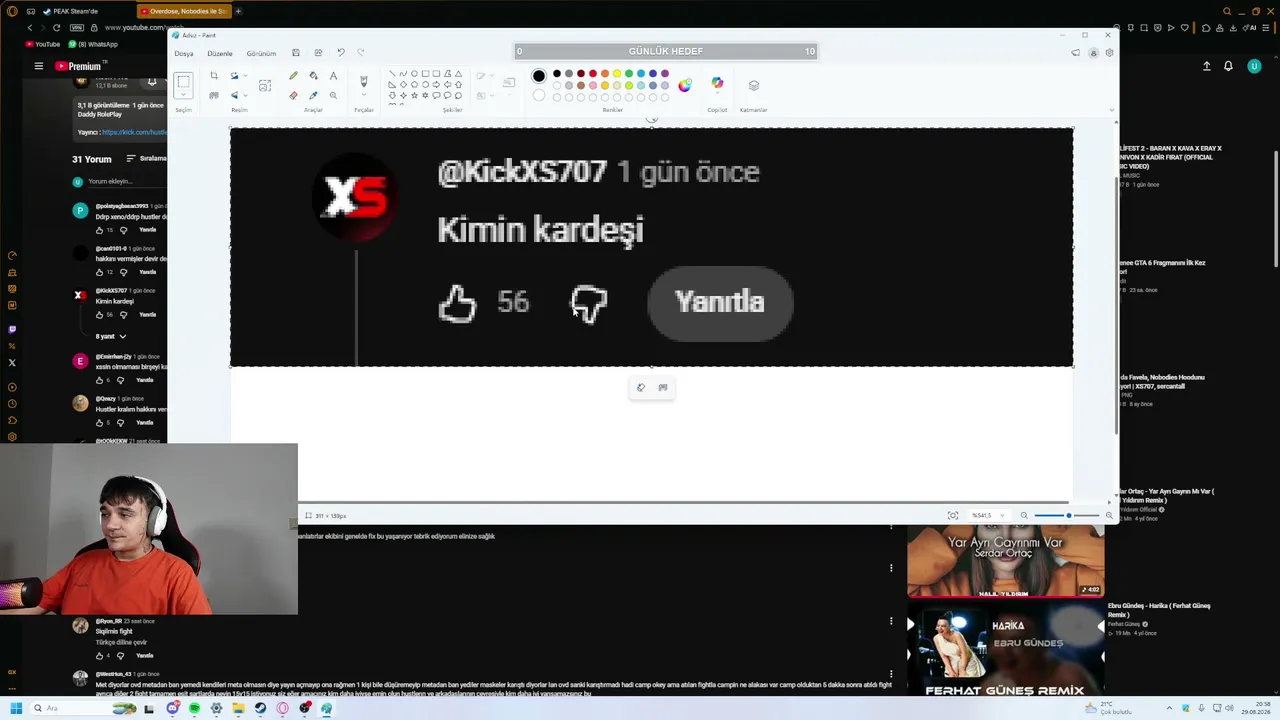Adjust the Paint zoom slider
Image resolution: width=1280 pixels, height=720 pixels.
pos(1066,516)
